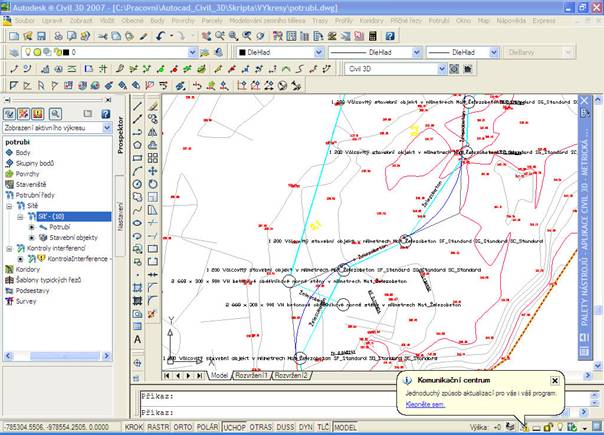Select the Rectangle draw tool
Image resolution: width=604 pixels, height=435 pixels.
click(x=138, y=158)
